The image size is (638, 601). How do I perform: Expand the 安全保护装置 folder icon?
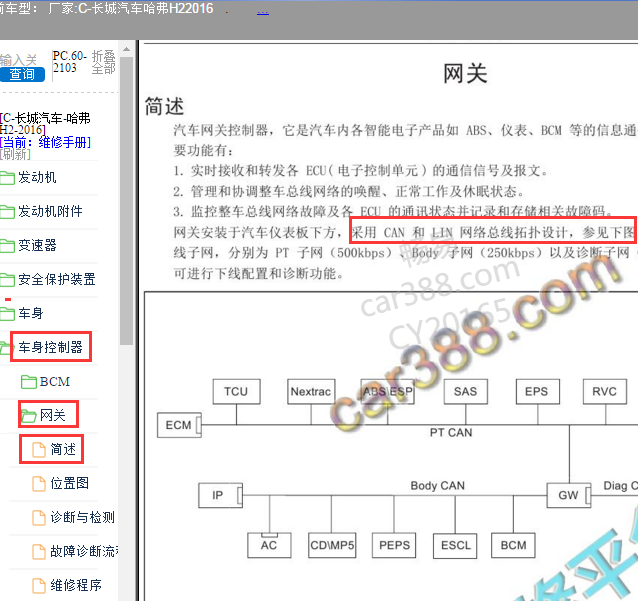pyautogui.click(x=7, y=280)
